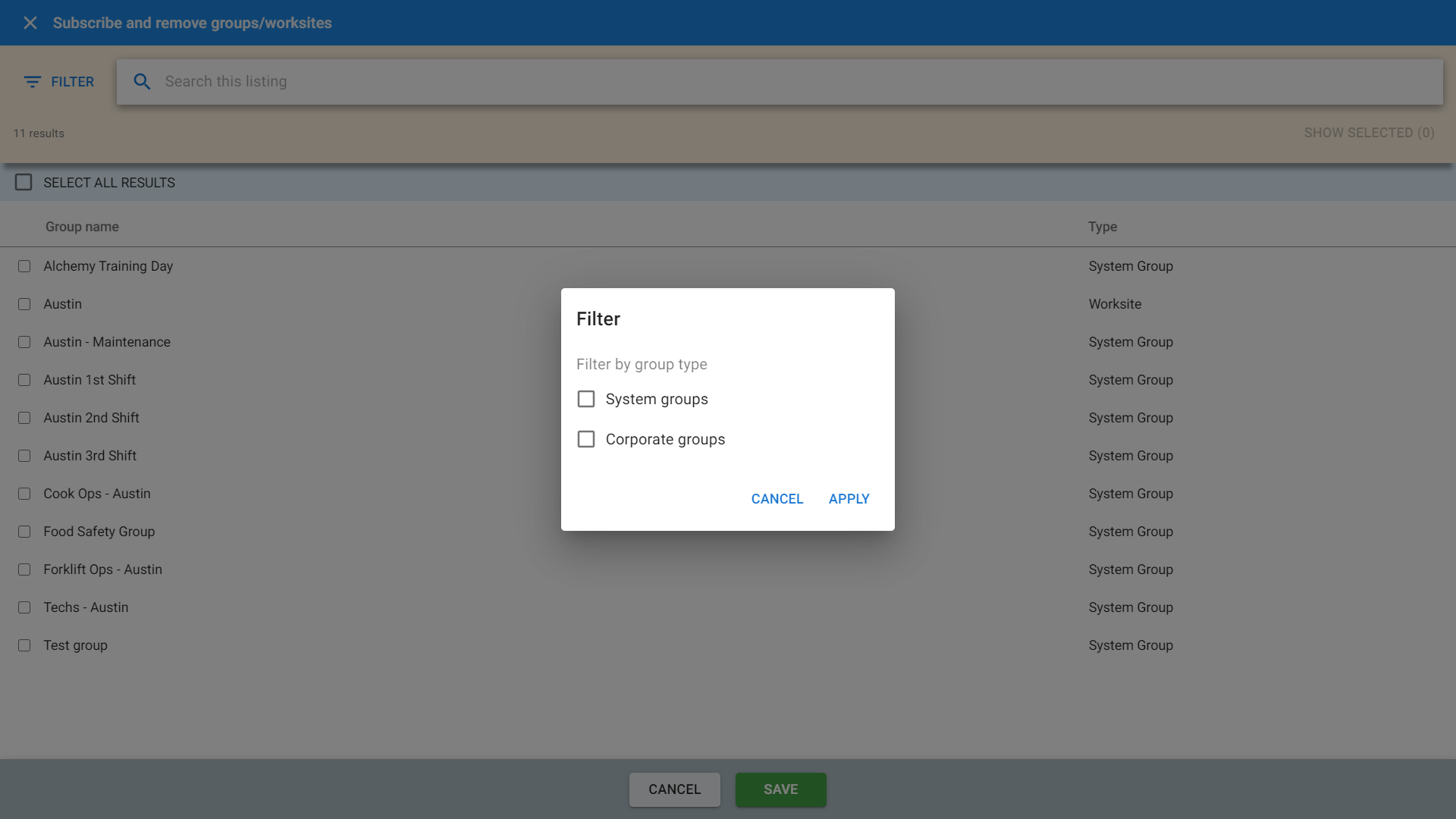Click the magnifying glass search icon
Viewport: 1456px width, 819px height.
[x=142, y=81]
